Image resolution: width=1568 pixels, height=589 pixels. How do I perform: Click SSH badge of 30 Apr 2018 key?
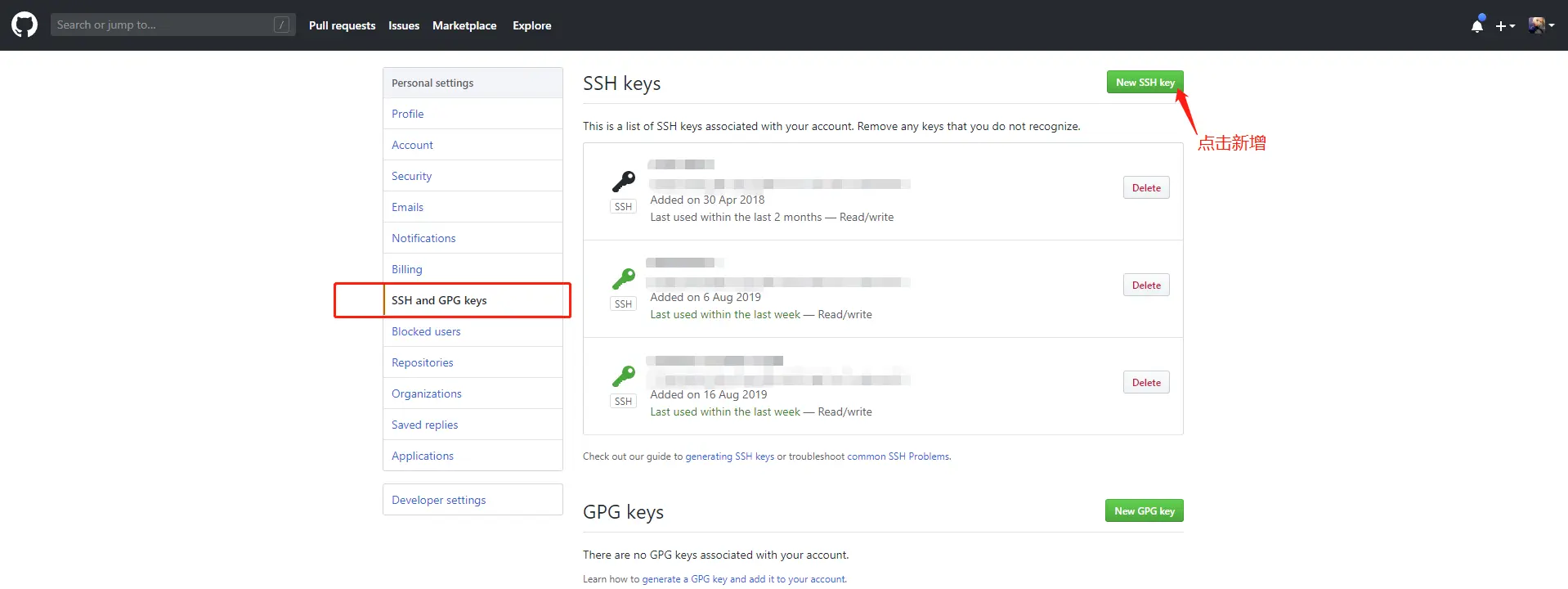624,206
